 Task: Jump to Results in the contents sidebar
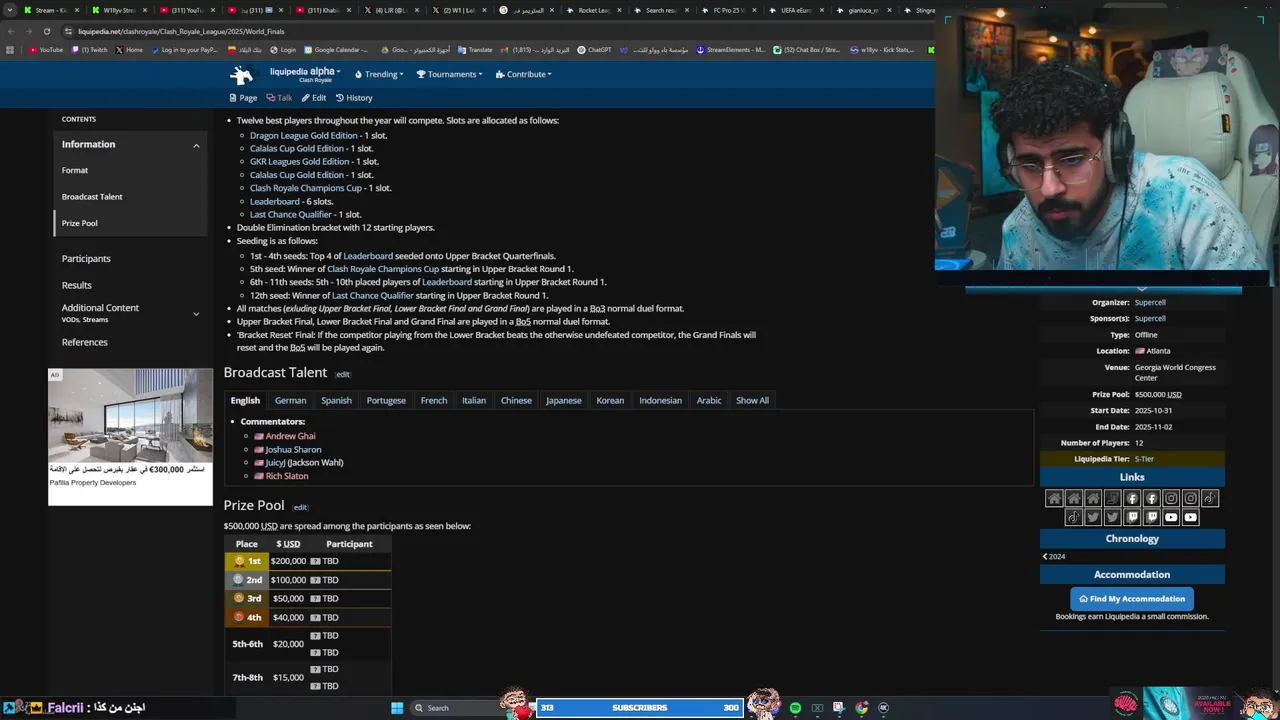76,286
